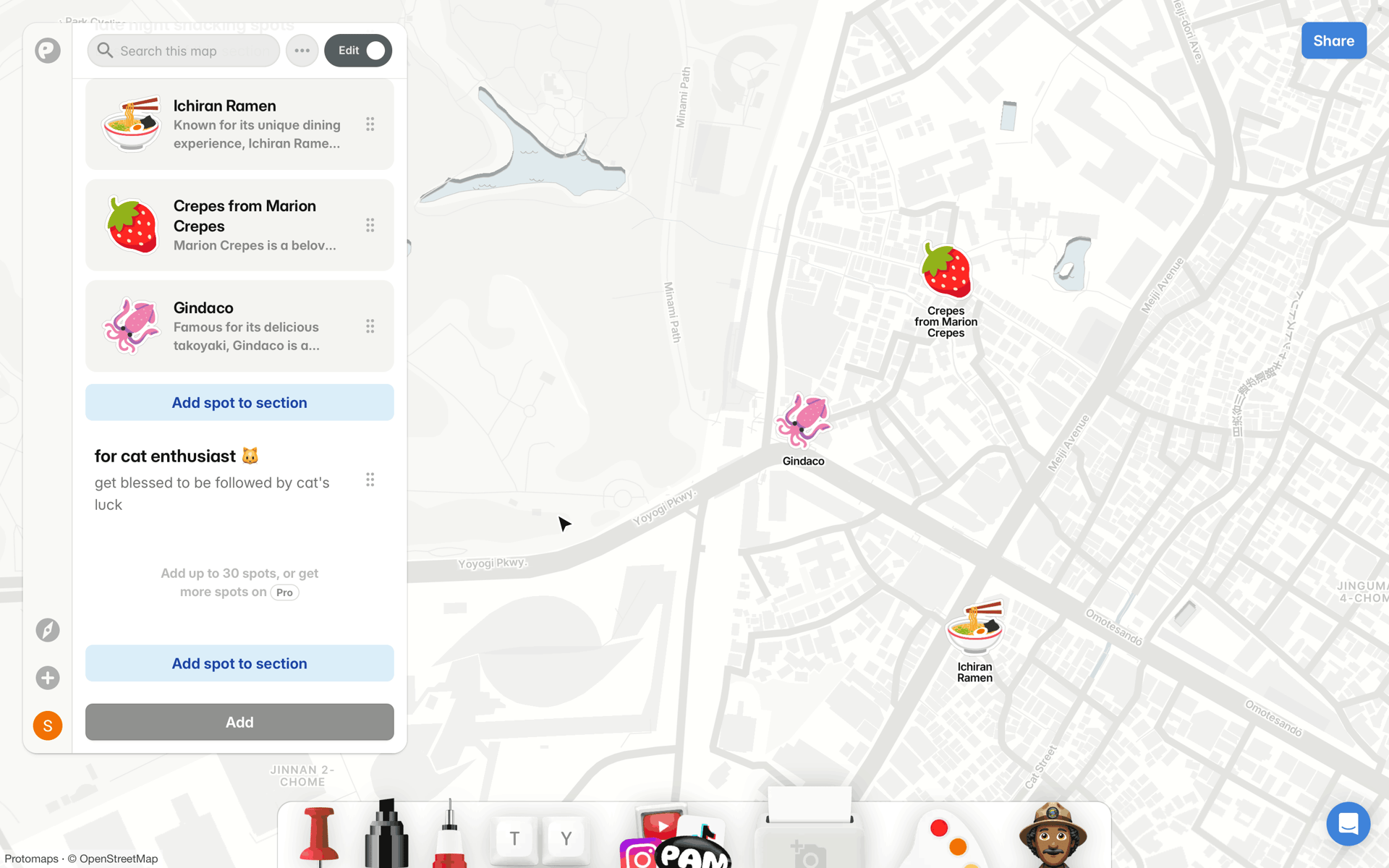Select the Ichiran Ramen bowl map marker
This screenshot has width=1389, height=868.
pos(975,628)
